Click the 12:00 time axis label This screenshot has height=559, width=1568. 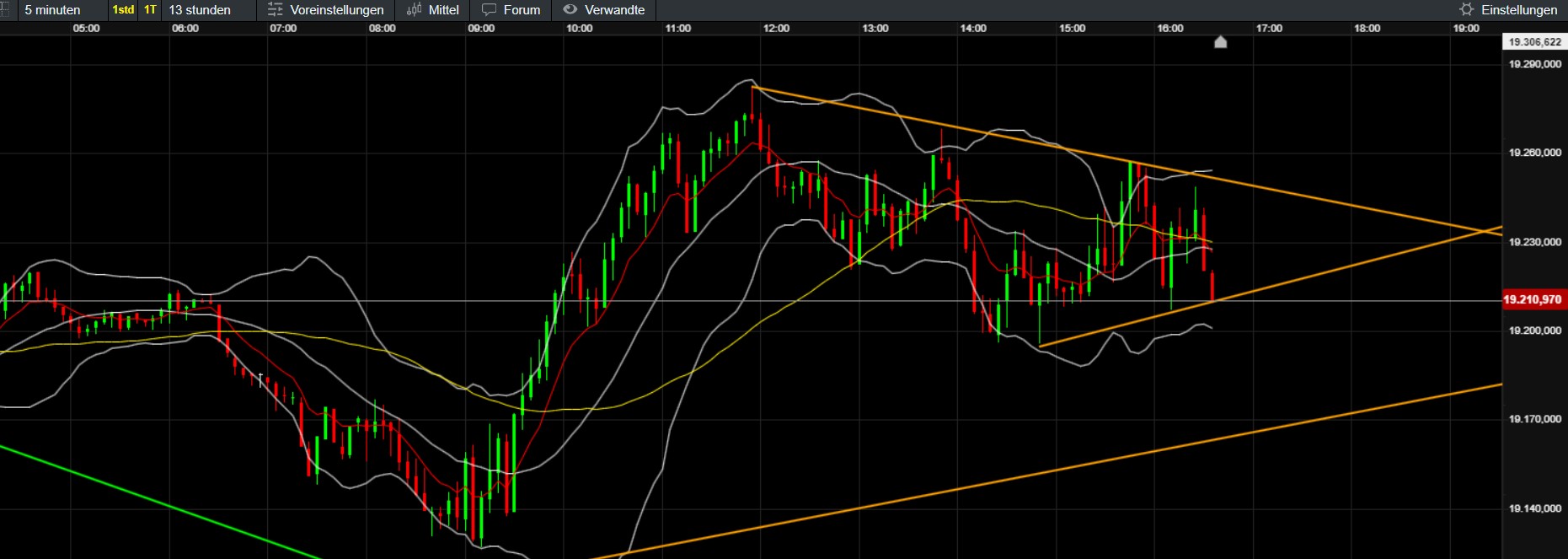tap(776, 29)
